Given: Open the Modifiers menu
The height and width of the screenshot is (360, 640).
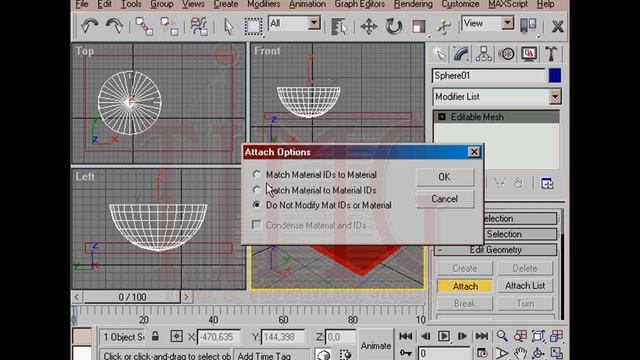Looking at the screenshot, I should [x=263, y=4].
